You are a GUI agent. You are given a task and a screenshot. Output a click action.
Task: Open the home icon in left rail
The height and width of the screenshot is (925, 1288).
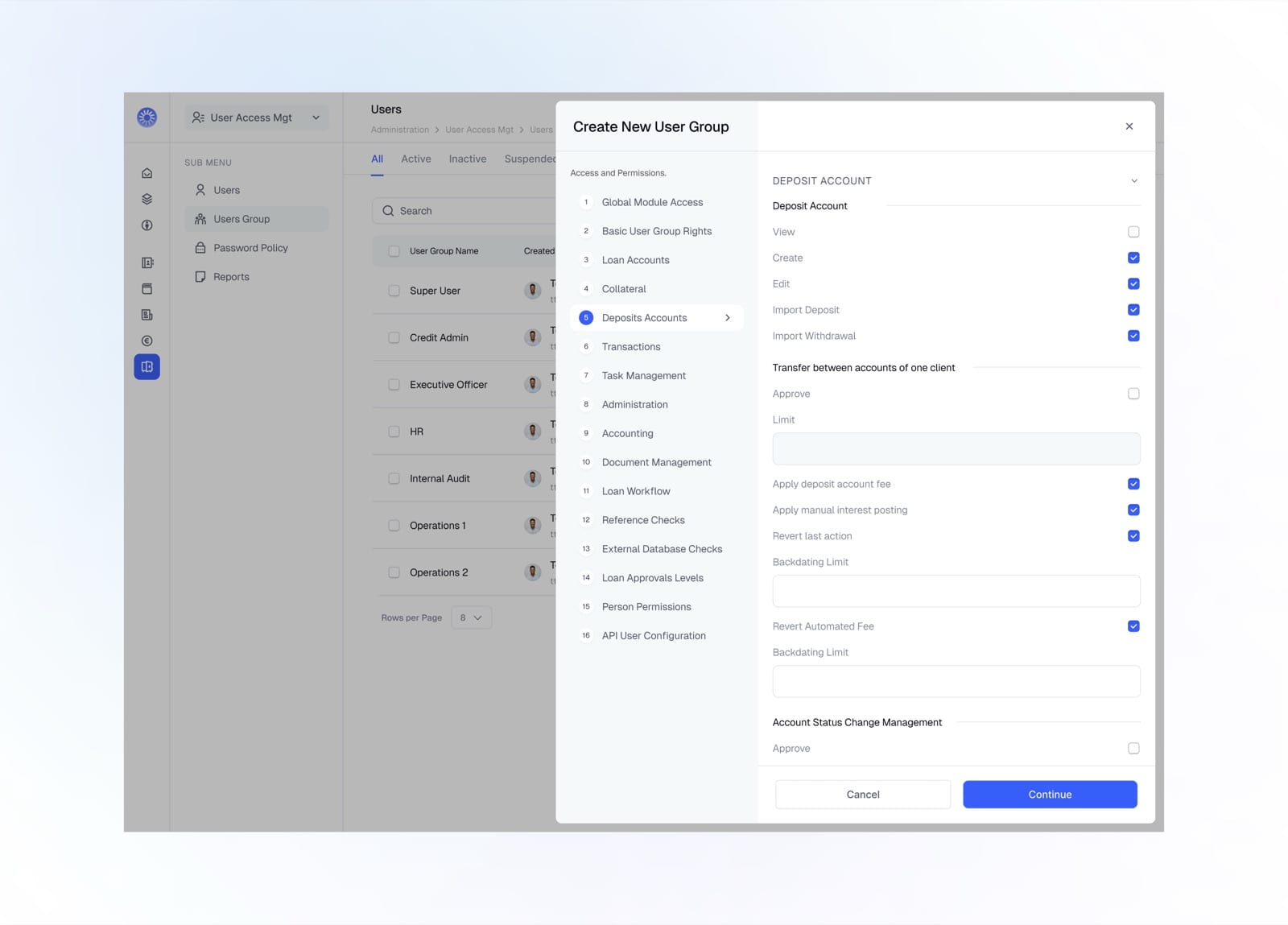147,173
